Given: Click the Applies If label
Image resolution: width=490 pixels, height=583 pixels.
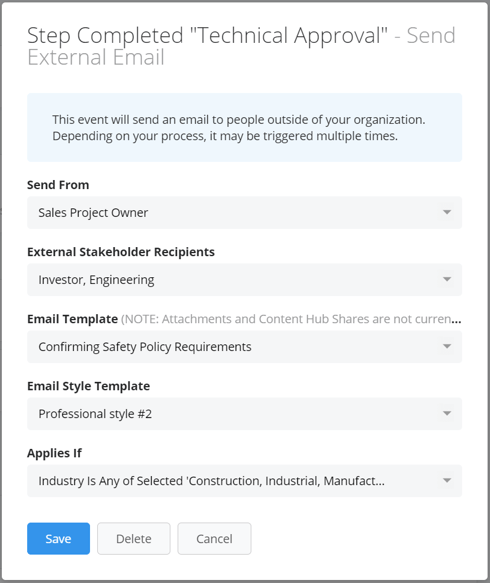Looking at the screenshot, I should [x=54, y=453].
